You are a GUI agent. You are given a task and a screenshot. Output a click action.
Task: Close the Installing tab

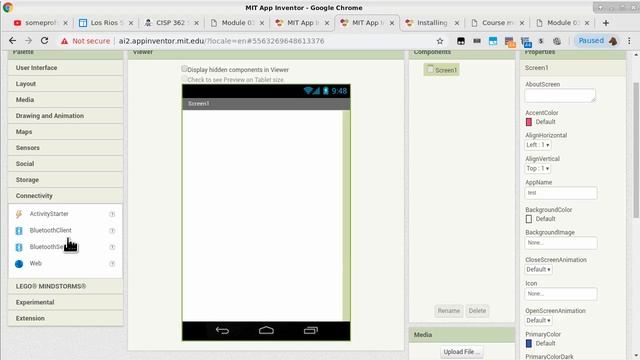click(x=457, y=23)
